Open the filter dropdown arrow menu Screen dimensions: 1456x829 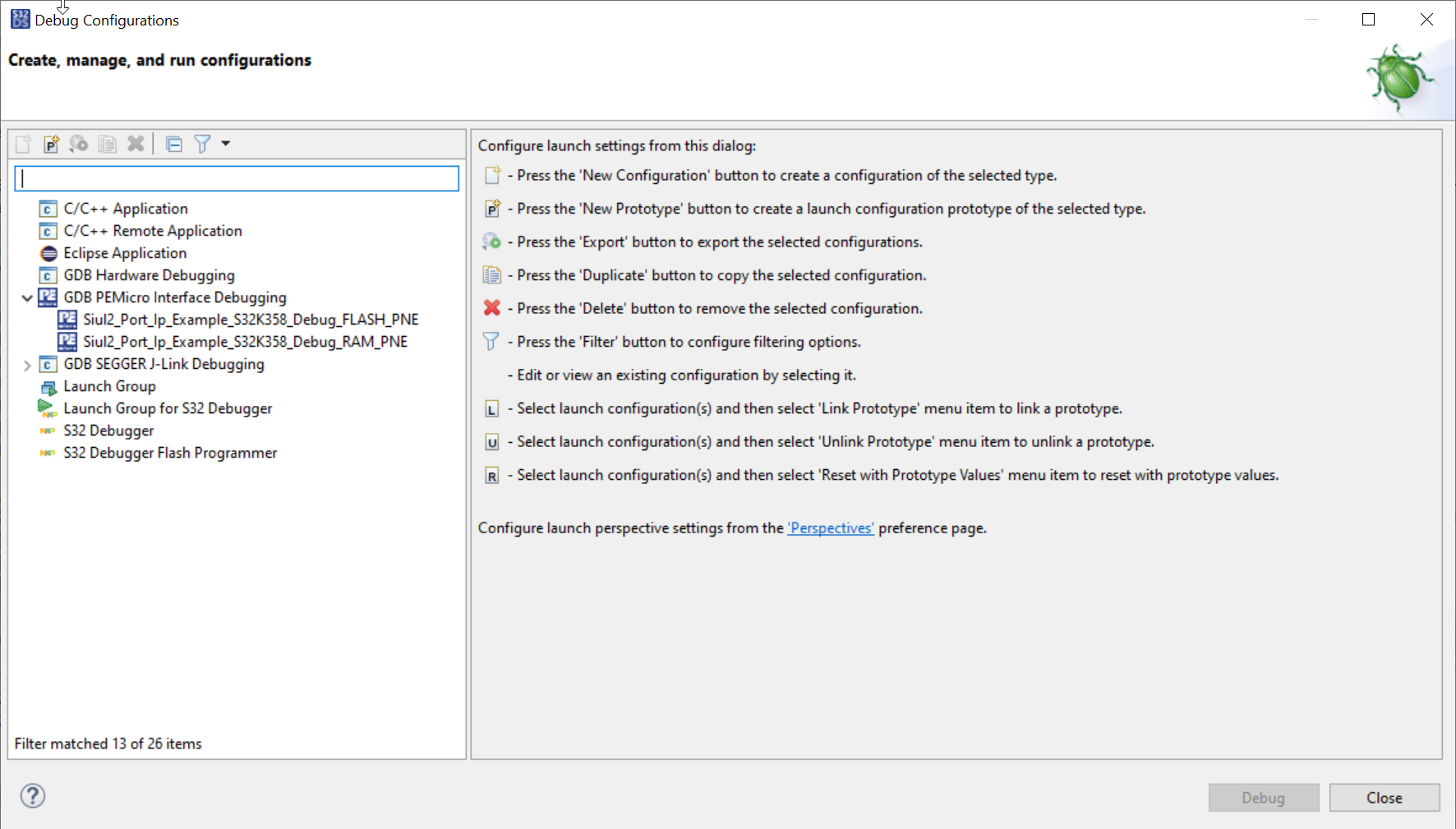(x=226, y=144)
